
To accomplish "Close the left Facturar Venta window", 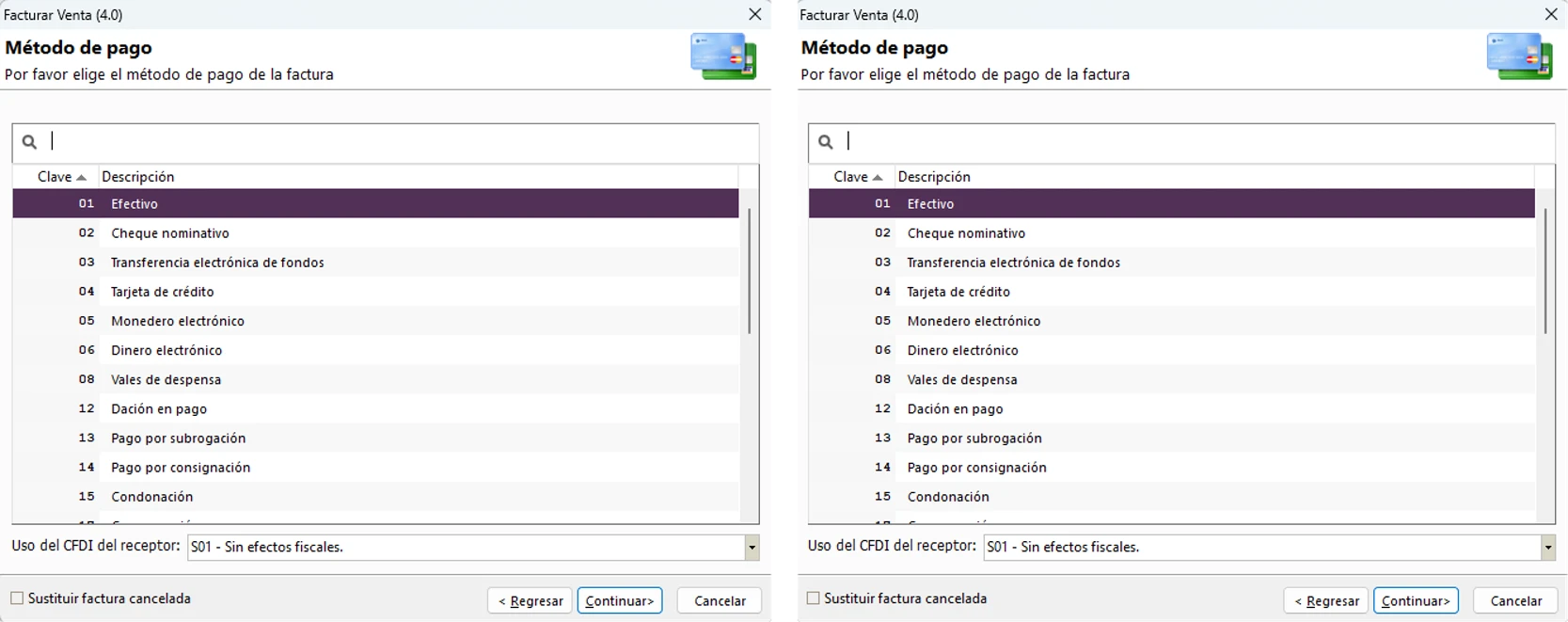I will (754, 14).
